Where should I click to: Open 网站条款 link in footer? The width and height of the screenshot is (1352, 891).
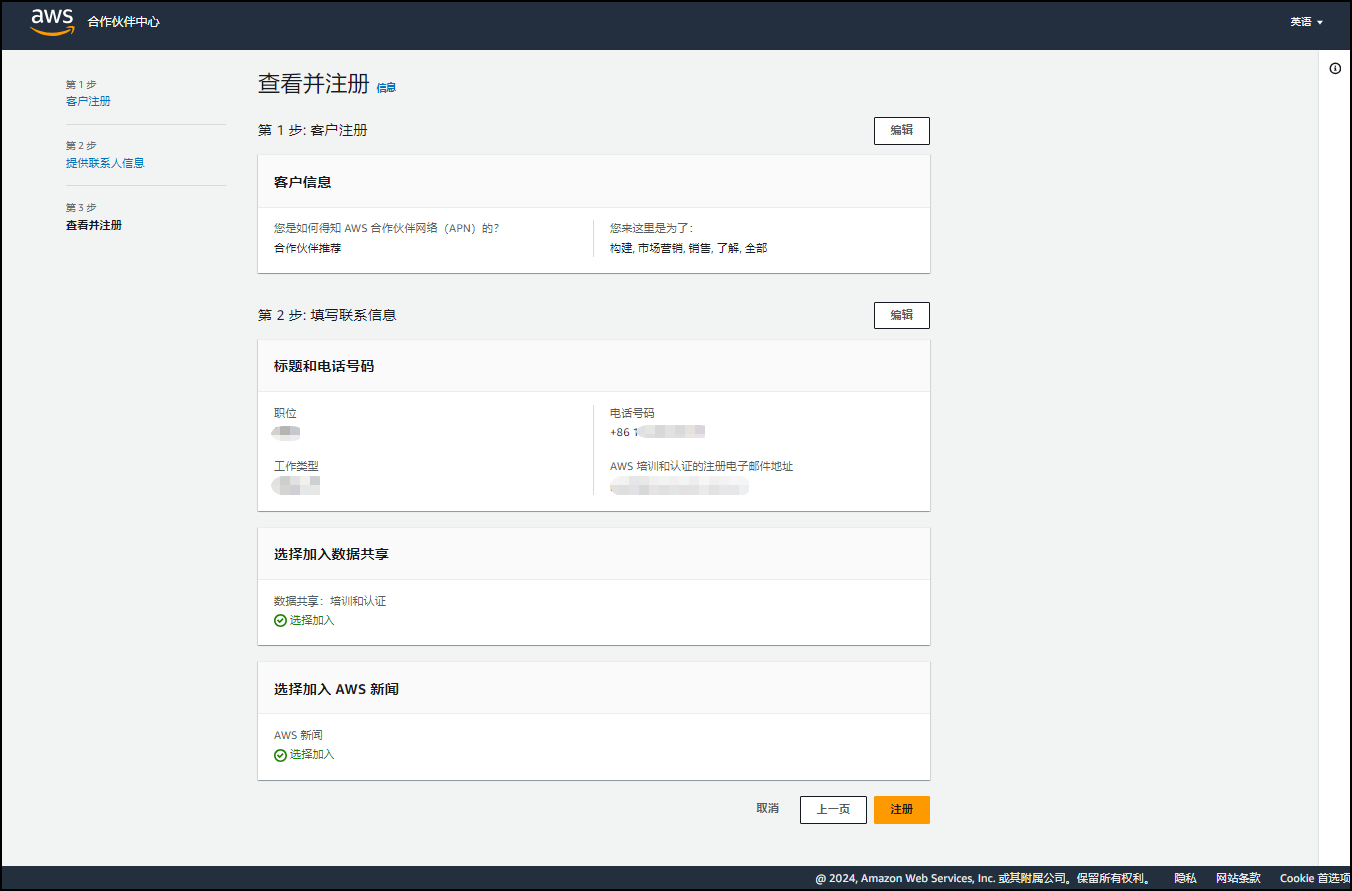[1238, 879]
